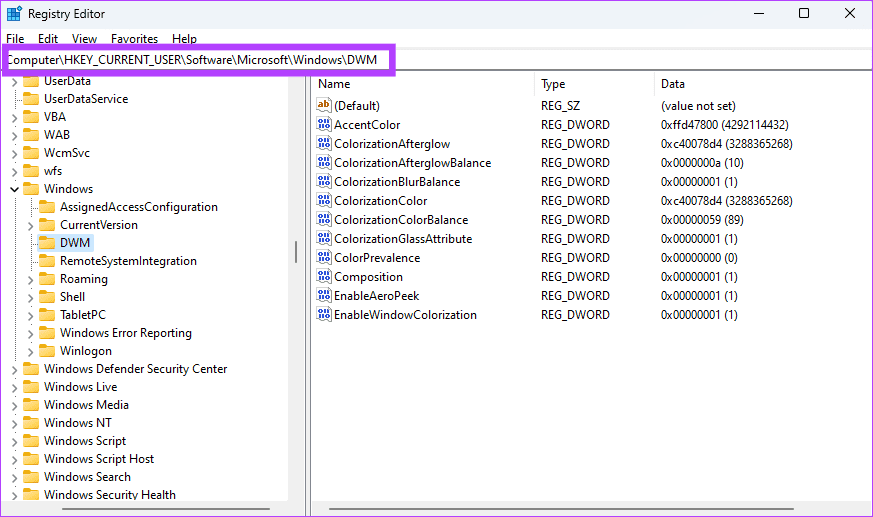Select the 0x00000000 (0) data cell
Viewport: 873px width, 517px height.
click(699, 258)
